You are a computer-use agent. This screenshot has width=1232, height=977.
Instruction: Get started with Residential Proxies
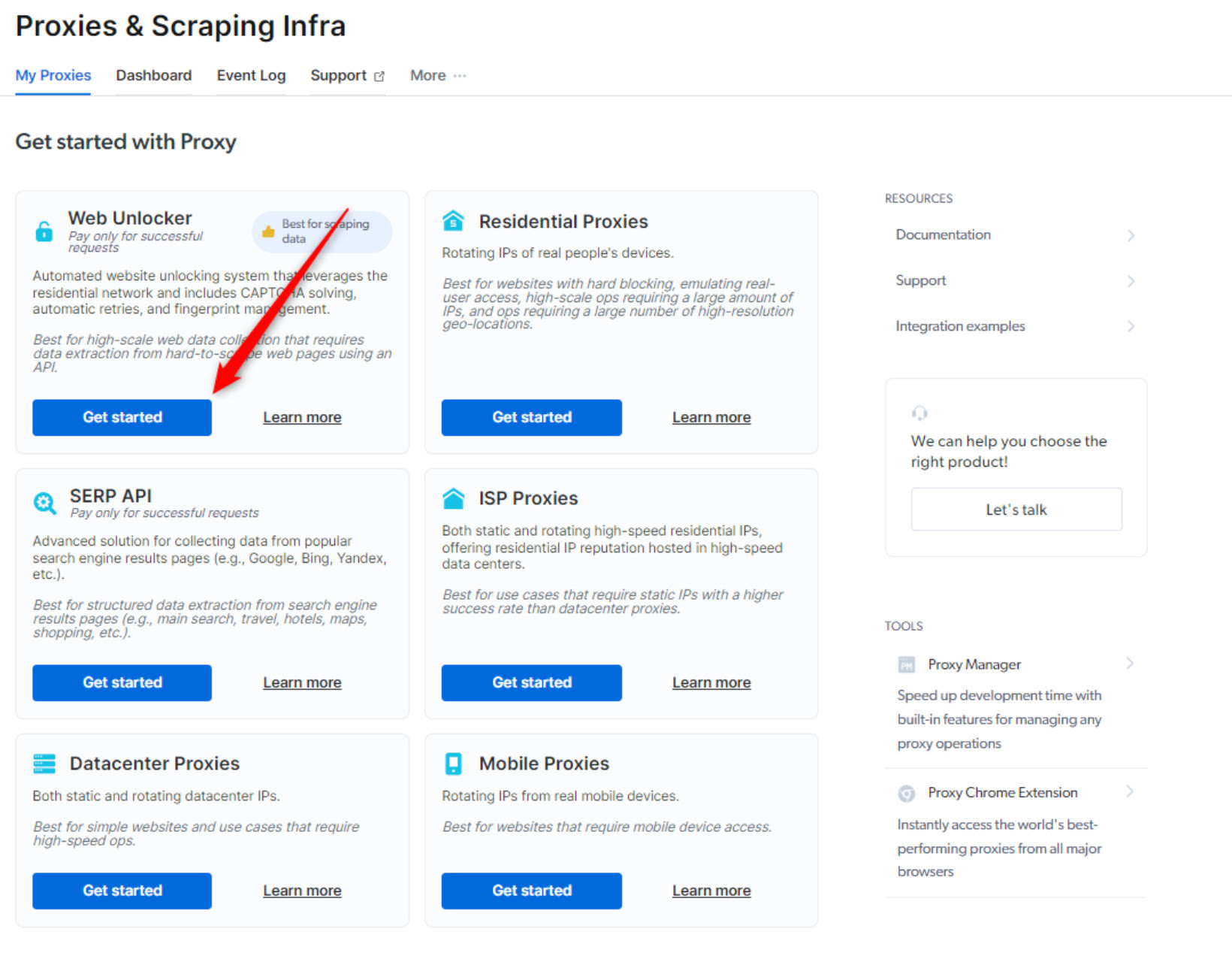pos(532,417)
